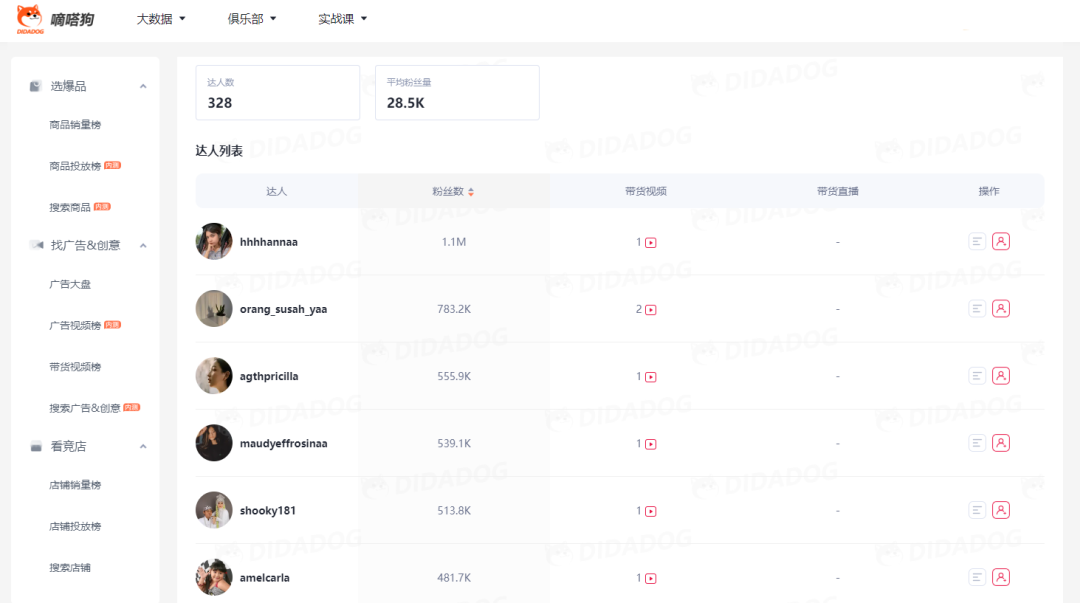The width and height of the screenshot is (1080, 603).
Task: Go to 商品投放榜
Action: pos(75,166)
